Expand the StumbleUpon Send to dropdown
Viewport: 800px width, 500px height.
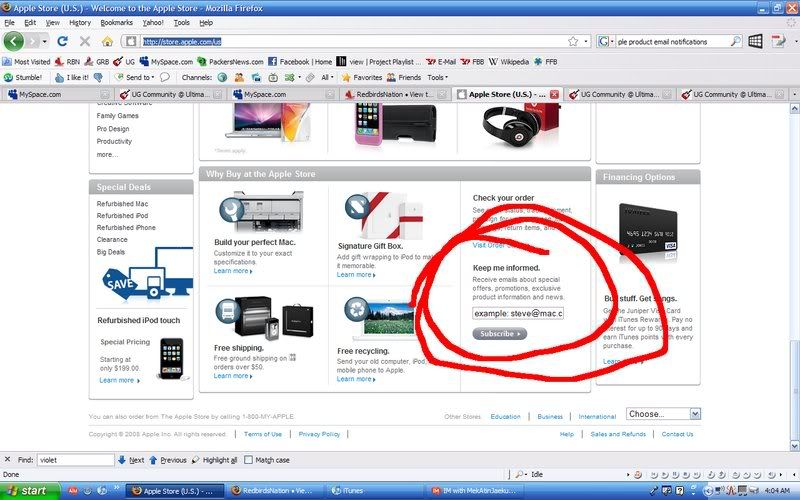point(135,78)
